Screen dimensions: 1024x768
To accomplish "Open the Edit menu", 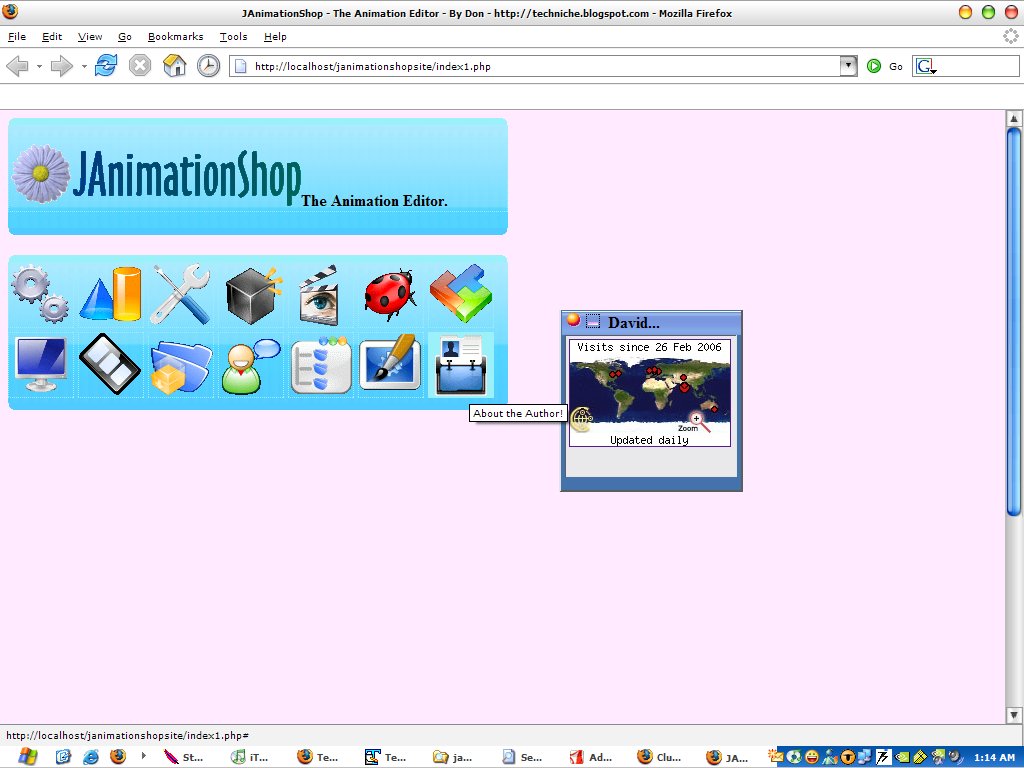I will pyautogui.click(x=52, y=37).
